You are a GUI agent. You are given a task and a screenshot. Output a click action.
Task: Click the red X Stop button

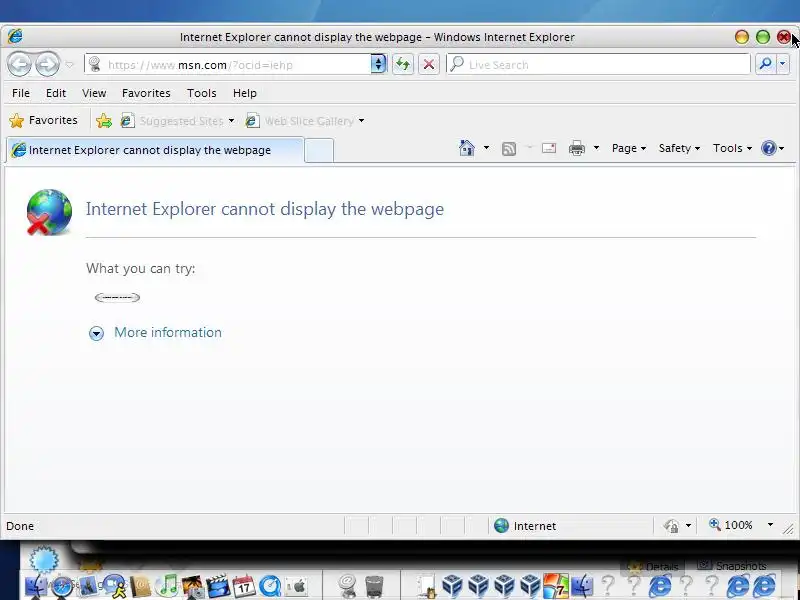pyautogui.click(x=429, y=64)
